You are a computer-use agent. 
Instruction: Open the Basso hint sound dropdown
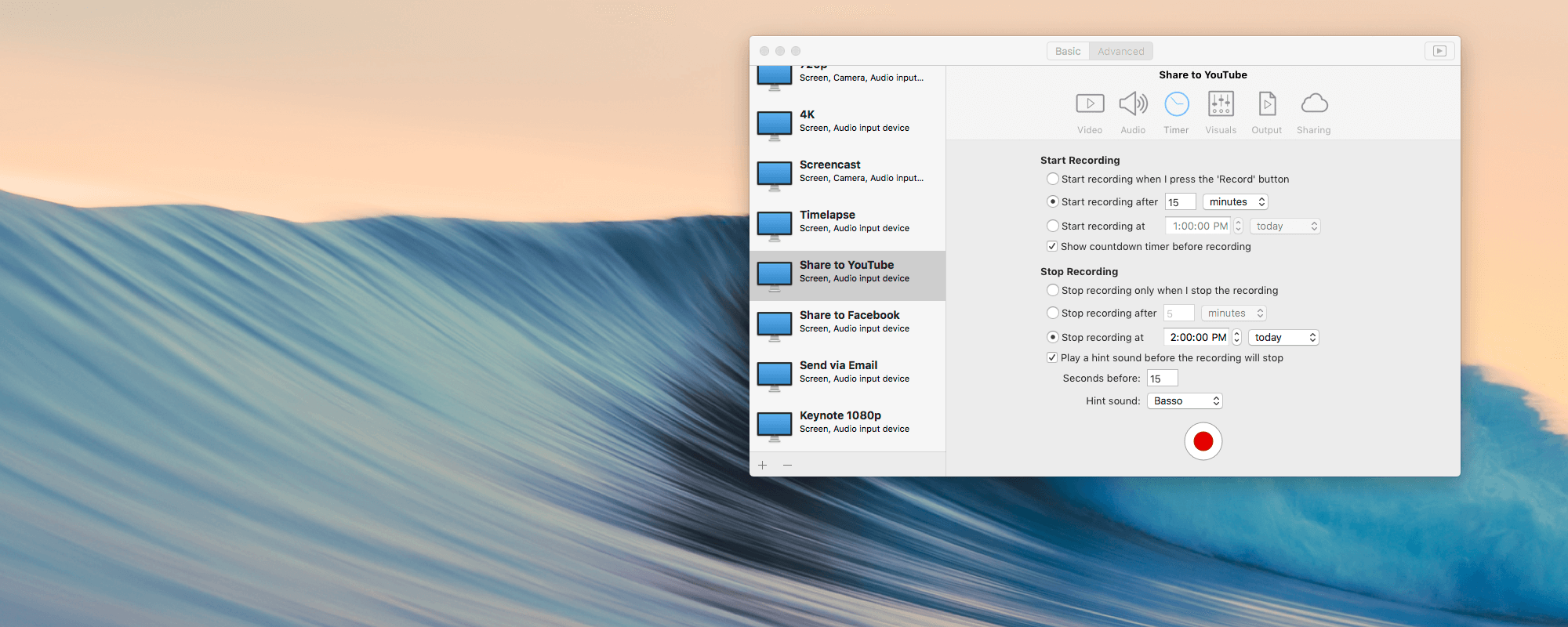pos(1185,401)
